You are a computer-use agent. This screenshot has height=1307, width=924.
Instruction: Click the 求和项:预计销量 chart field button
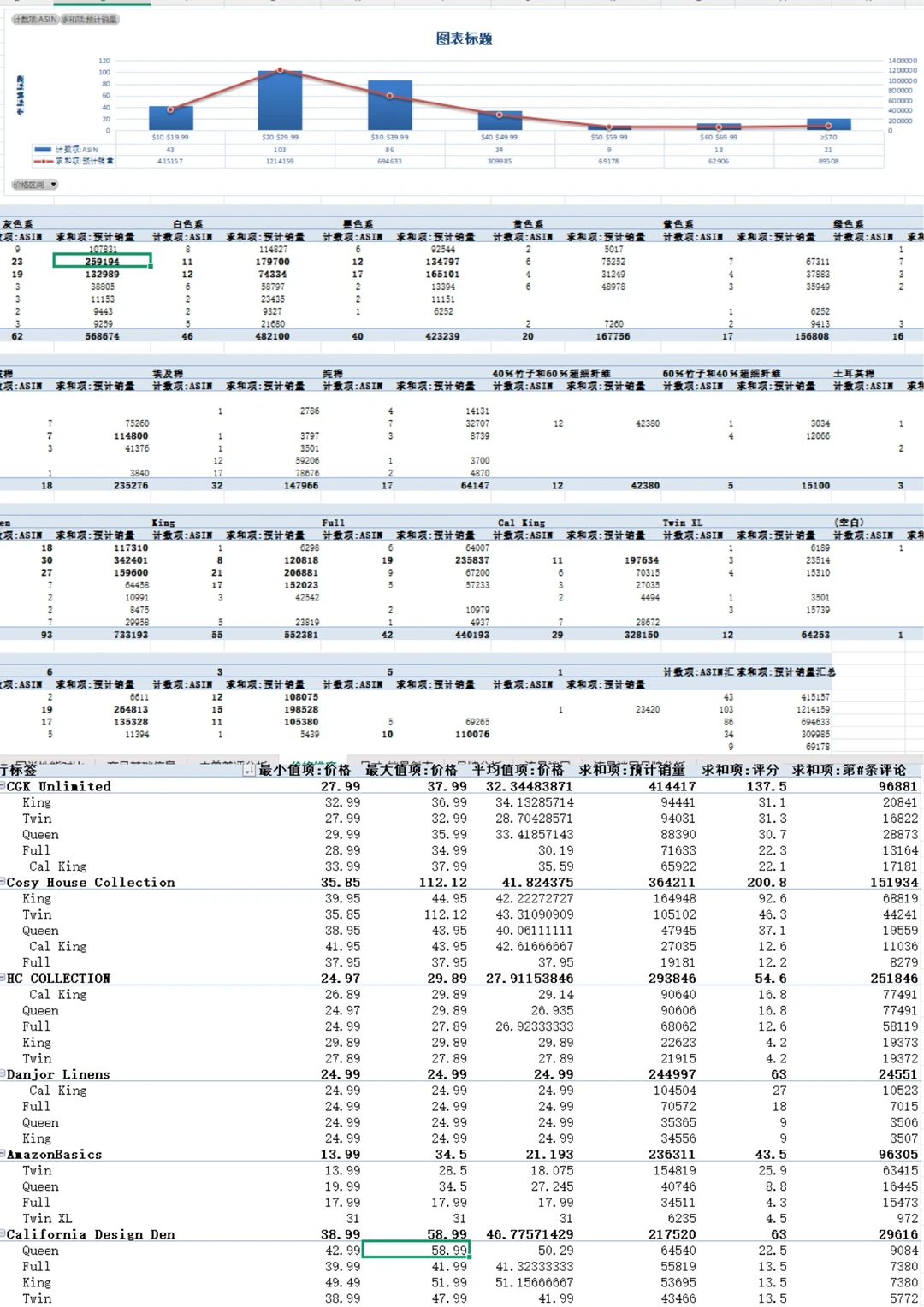(x=90, y=19)
